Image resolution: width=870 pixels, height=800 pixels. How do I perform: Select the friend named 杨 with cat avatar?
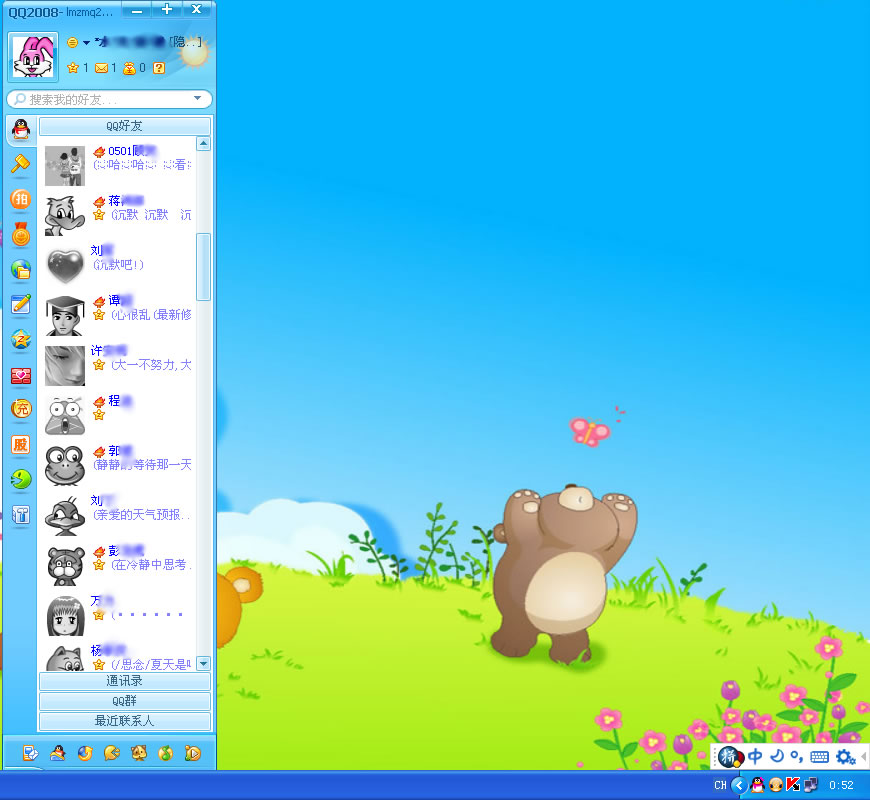point(118,656)
